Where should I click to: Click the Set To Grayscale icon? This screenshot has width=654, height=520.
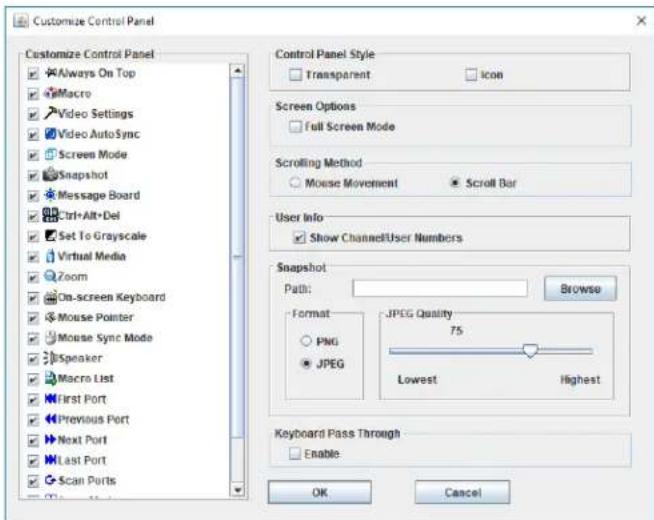point(50,236)
